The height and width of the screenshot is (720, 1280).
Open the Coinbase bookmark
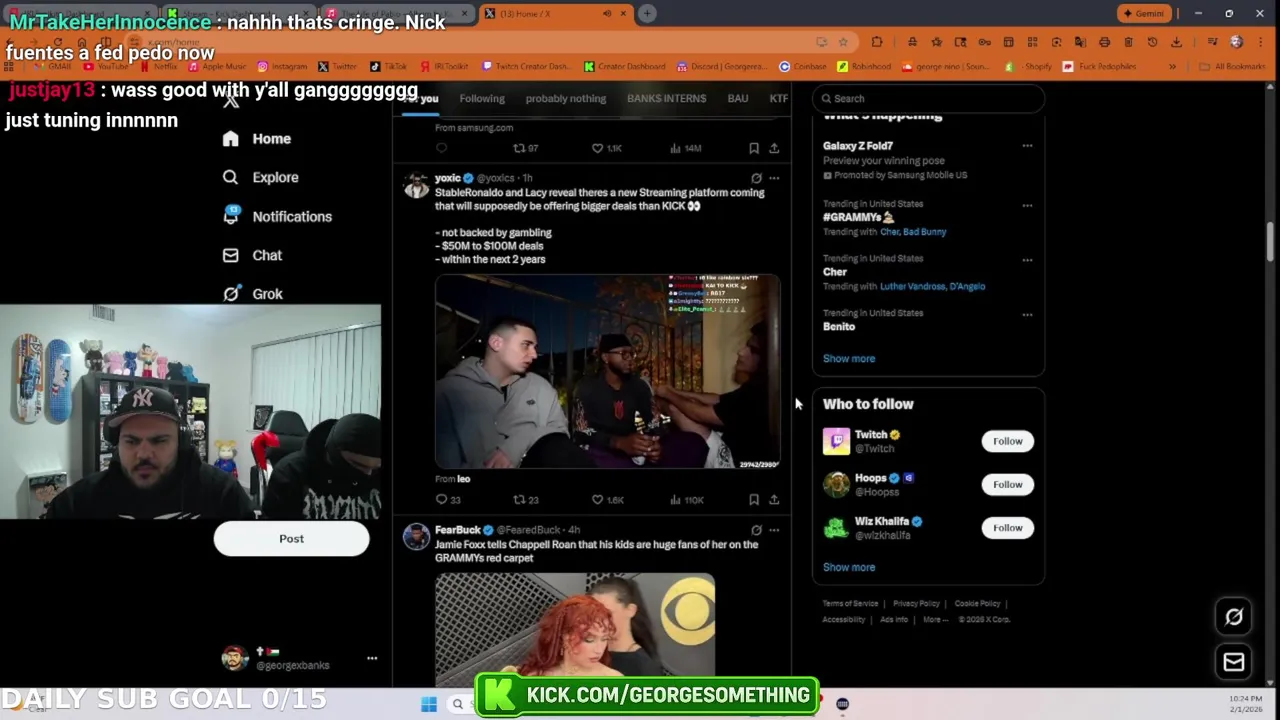(x=804, y=67)
